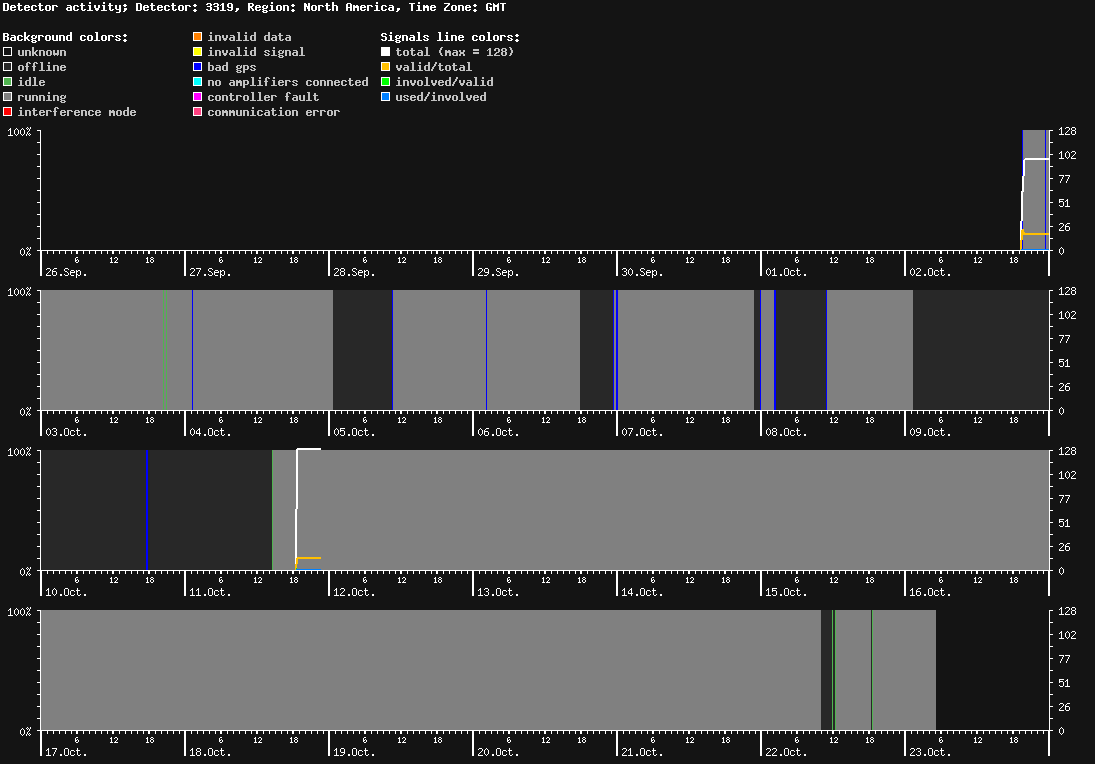Click the blue 'bad gps' swatch
The image size is (1095, 764).
click(x=198, y=67)
